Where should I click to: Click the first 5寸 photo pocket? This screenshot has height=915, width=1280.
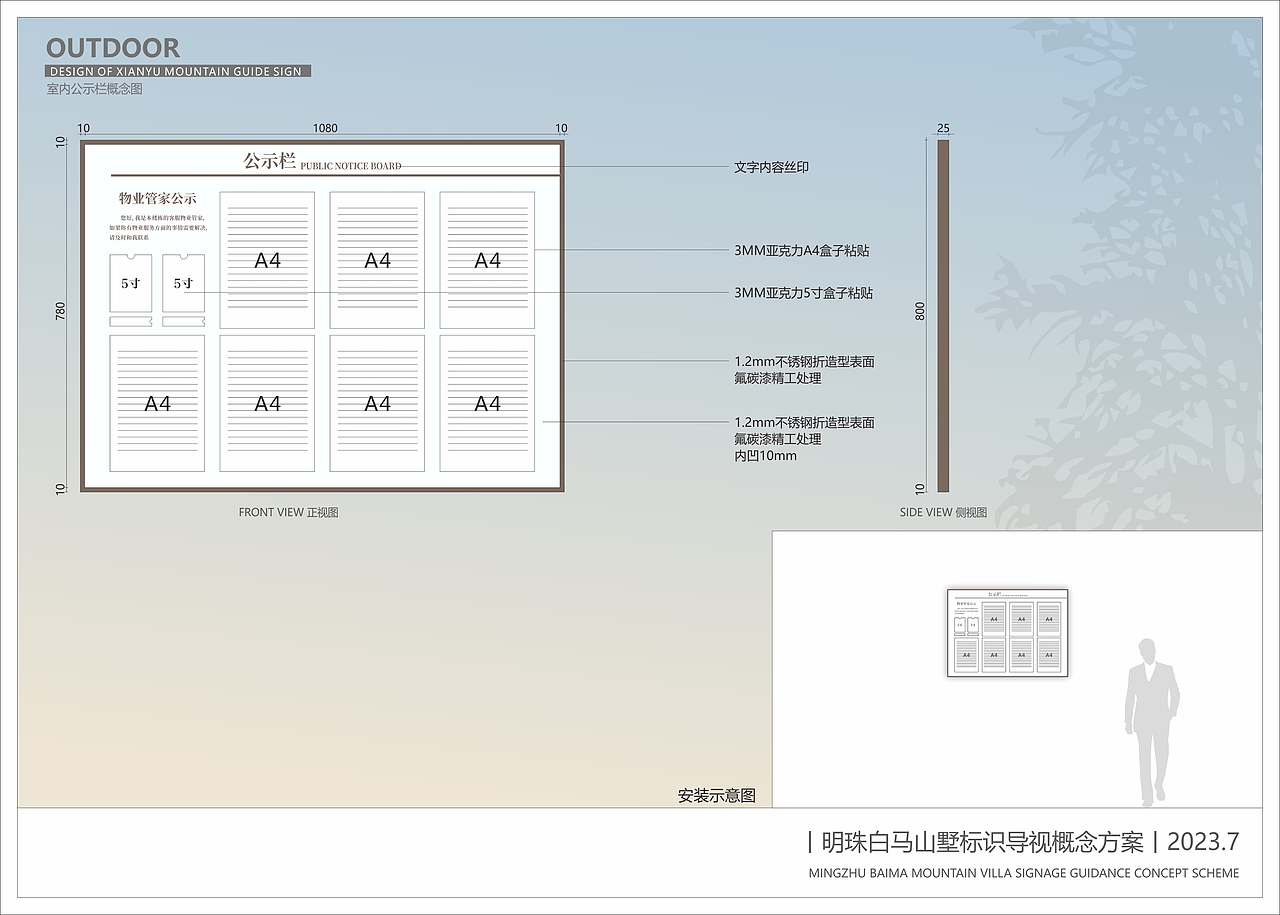click(128, 282)
